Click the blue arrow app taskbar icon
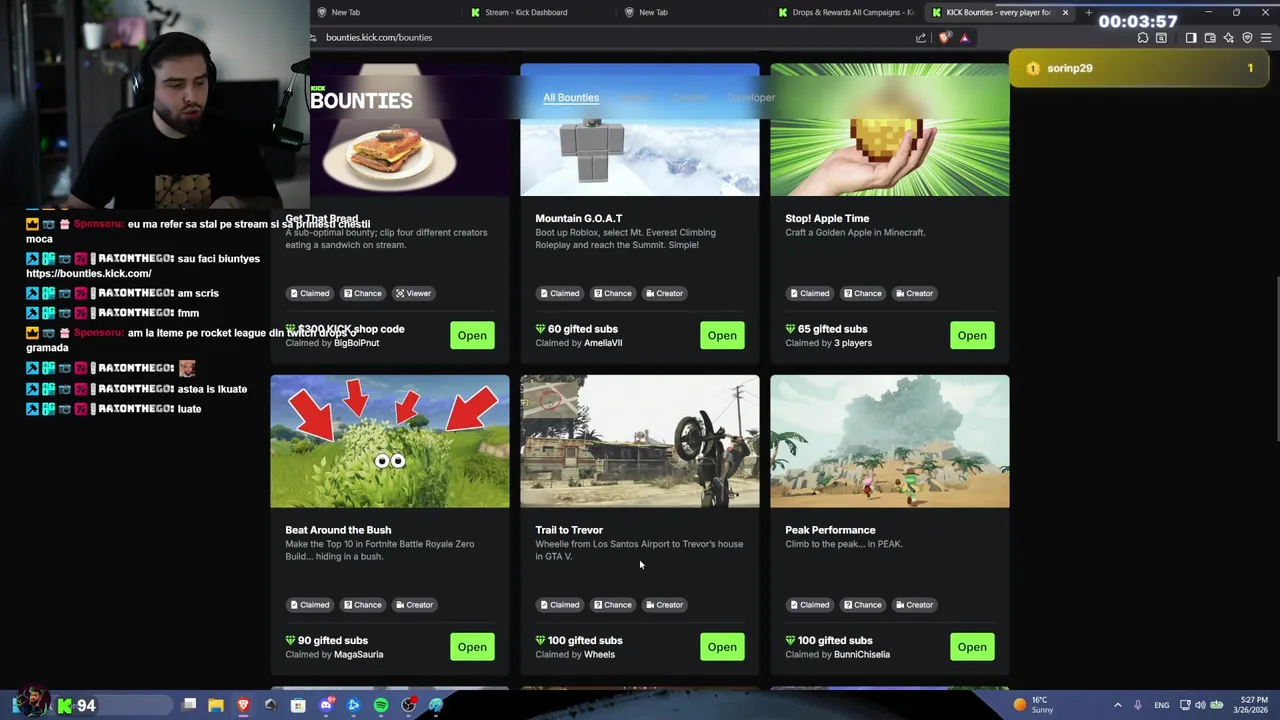1280x720 pixels. (x=353, y=705)
